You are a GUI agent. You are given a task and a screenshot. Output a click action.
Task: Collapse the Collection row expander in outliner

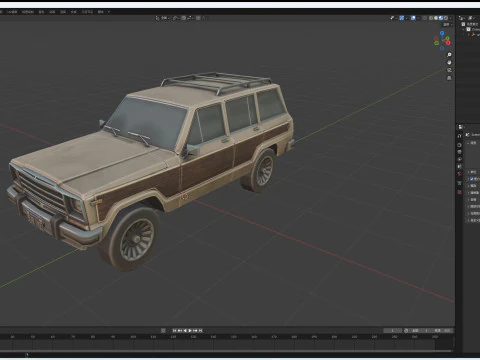[x=463, y=29]
